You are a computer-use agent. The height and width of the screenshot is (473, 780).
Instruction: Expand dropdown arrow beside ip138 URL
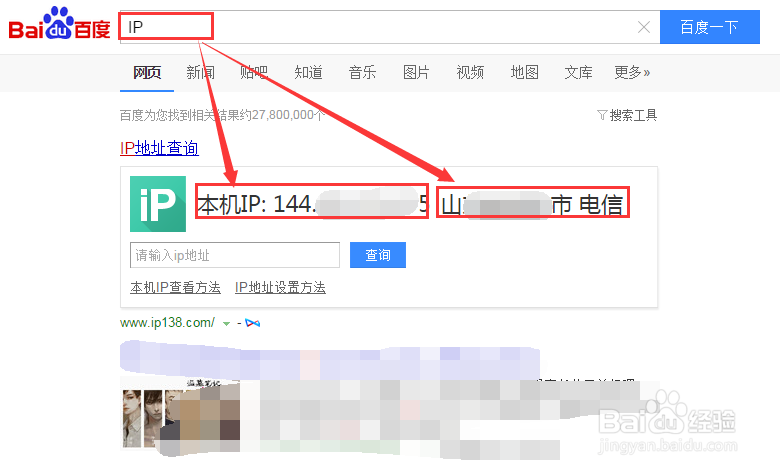[226, 324]
